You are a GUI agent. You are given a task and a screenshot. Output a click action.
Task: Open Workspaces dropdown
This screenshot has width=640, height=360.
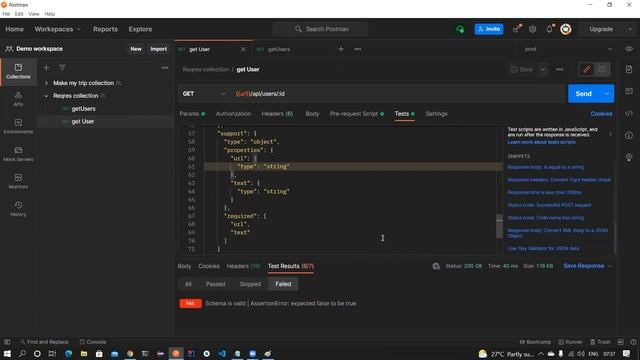57,29
